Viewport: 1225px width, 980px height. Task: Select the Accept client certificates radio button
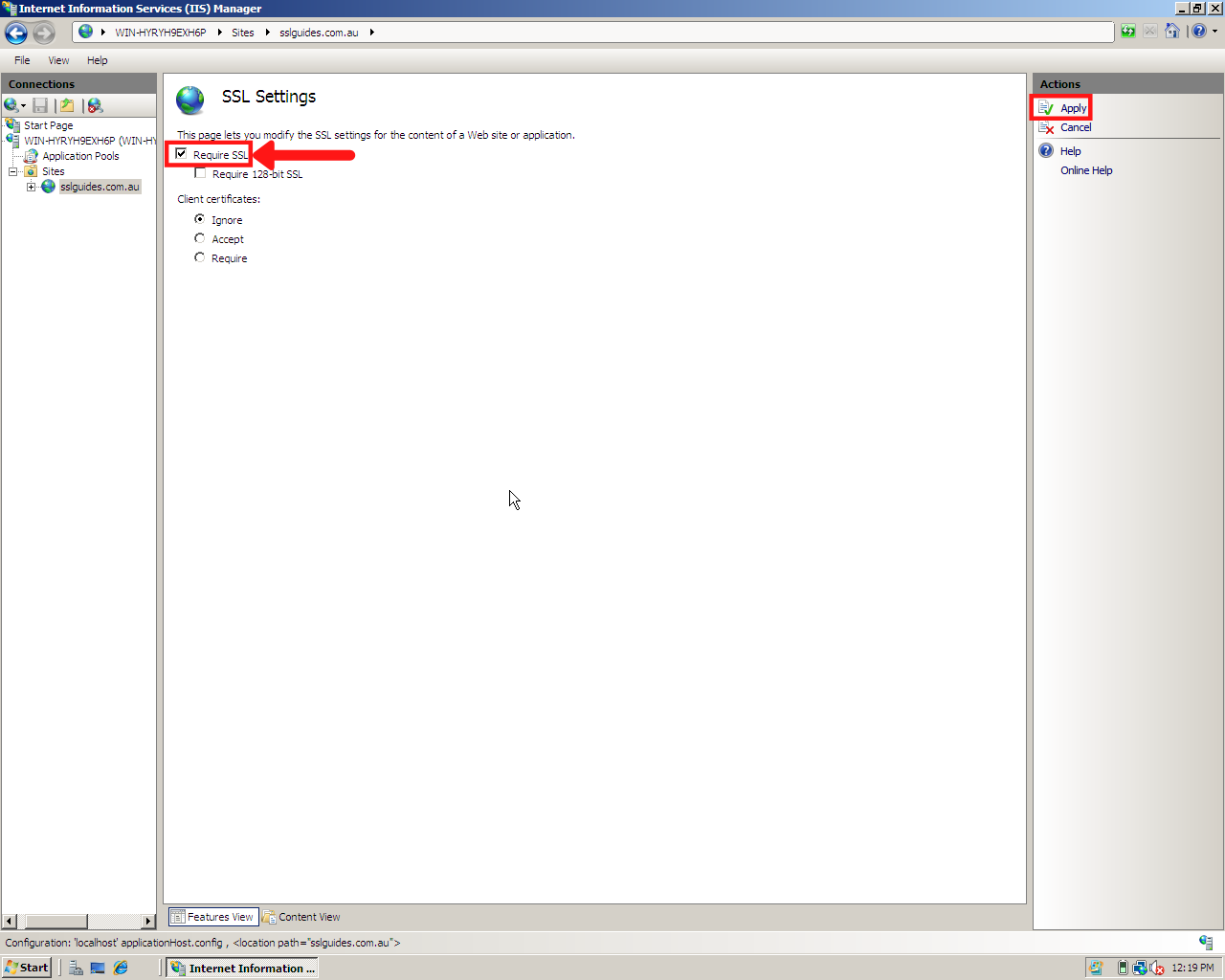(199, 238)
